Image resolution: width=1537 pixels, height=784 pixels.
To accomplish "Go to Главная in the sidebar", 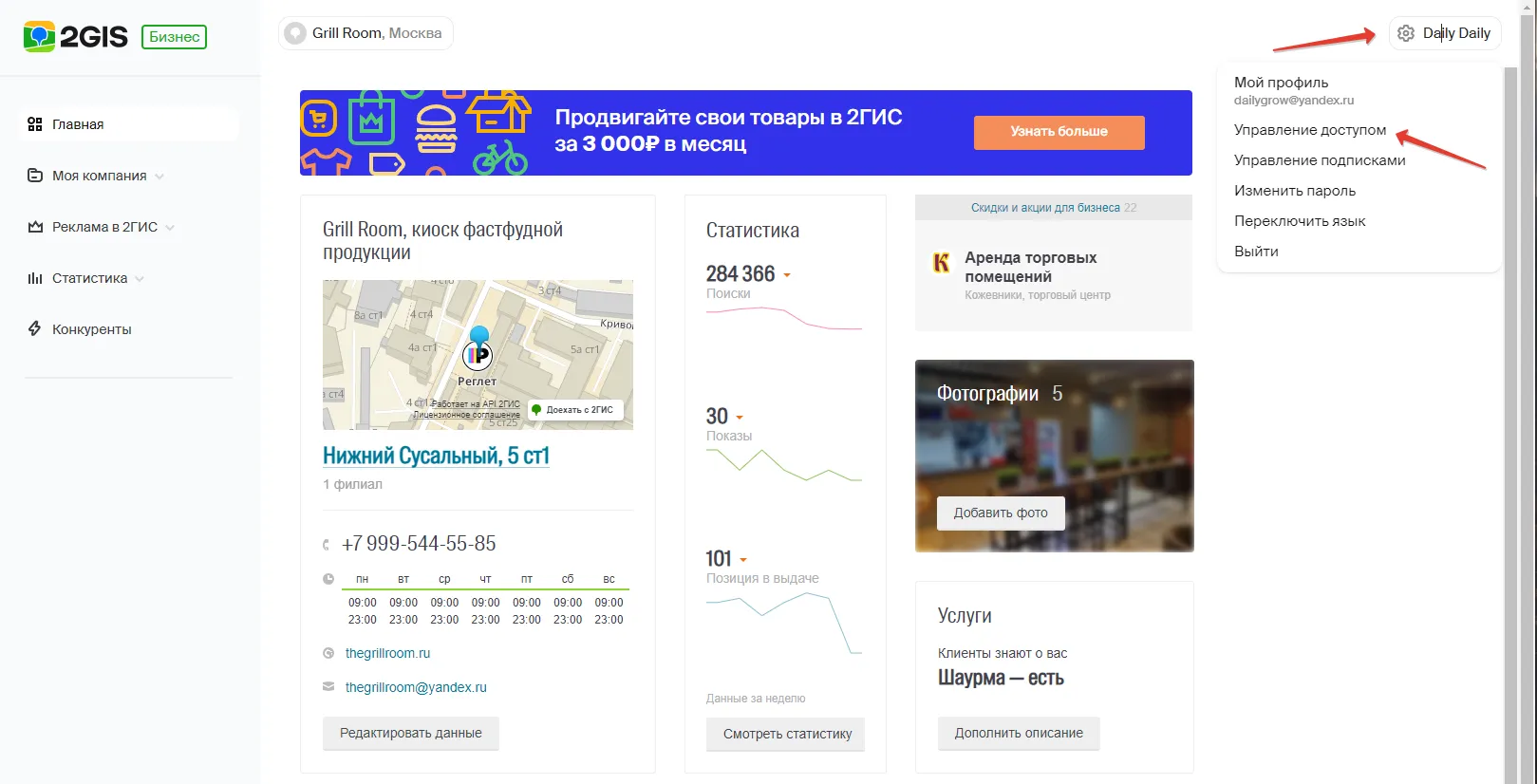I will [x=129, y=124].
